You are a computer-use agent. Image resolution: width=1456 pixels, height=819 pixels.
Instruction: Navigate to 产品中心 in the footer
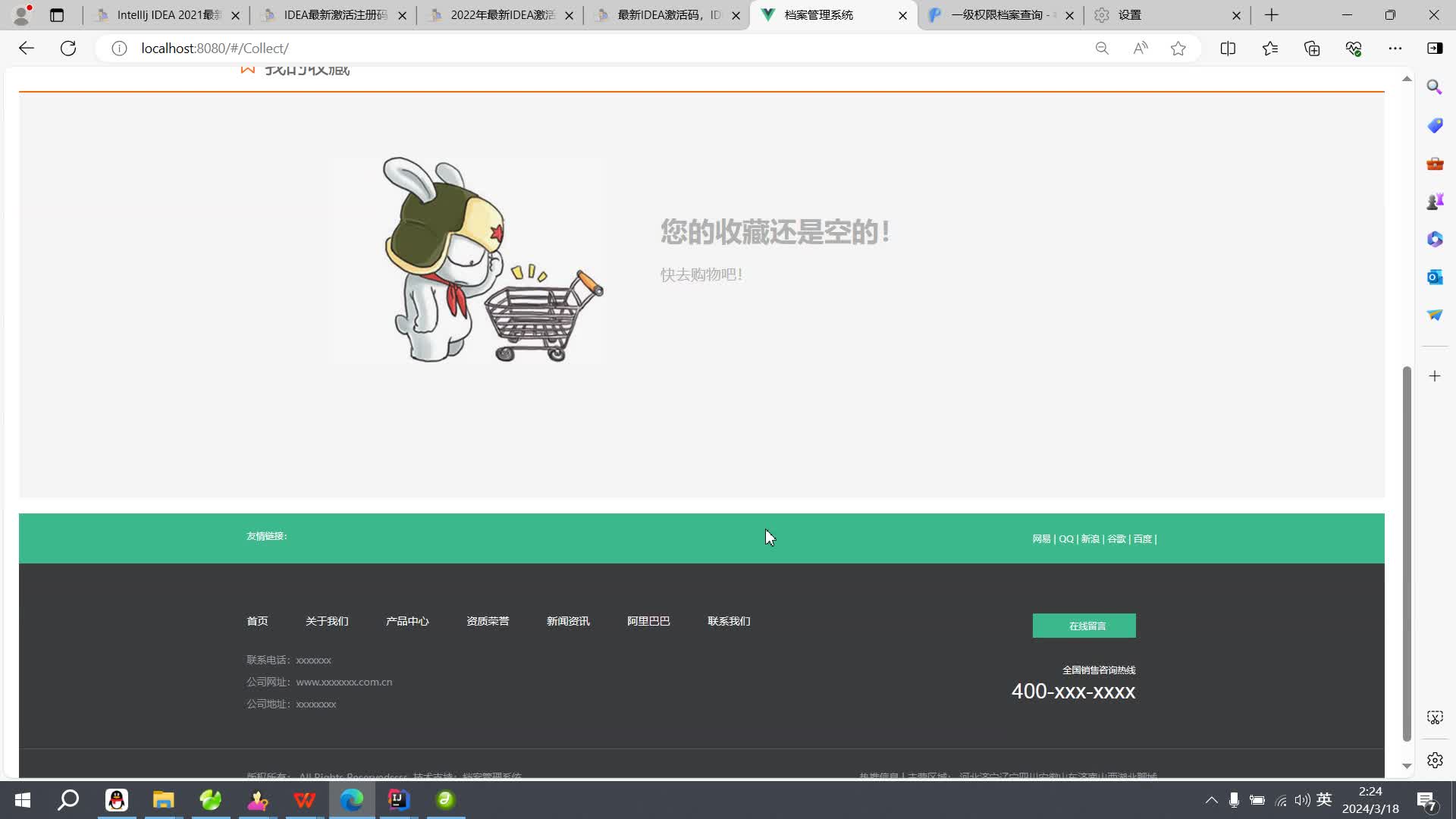pos(406,620)
